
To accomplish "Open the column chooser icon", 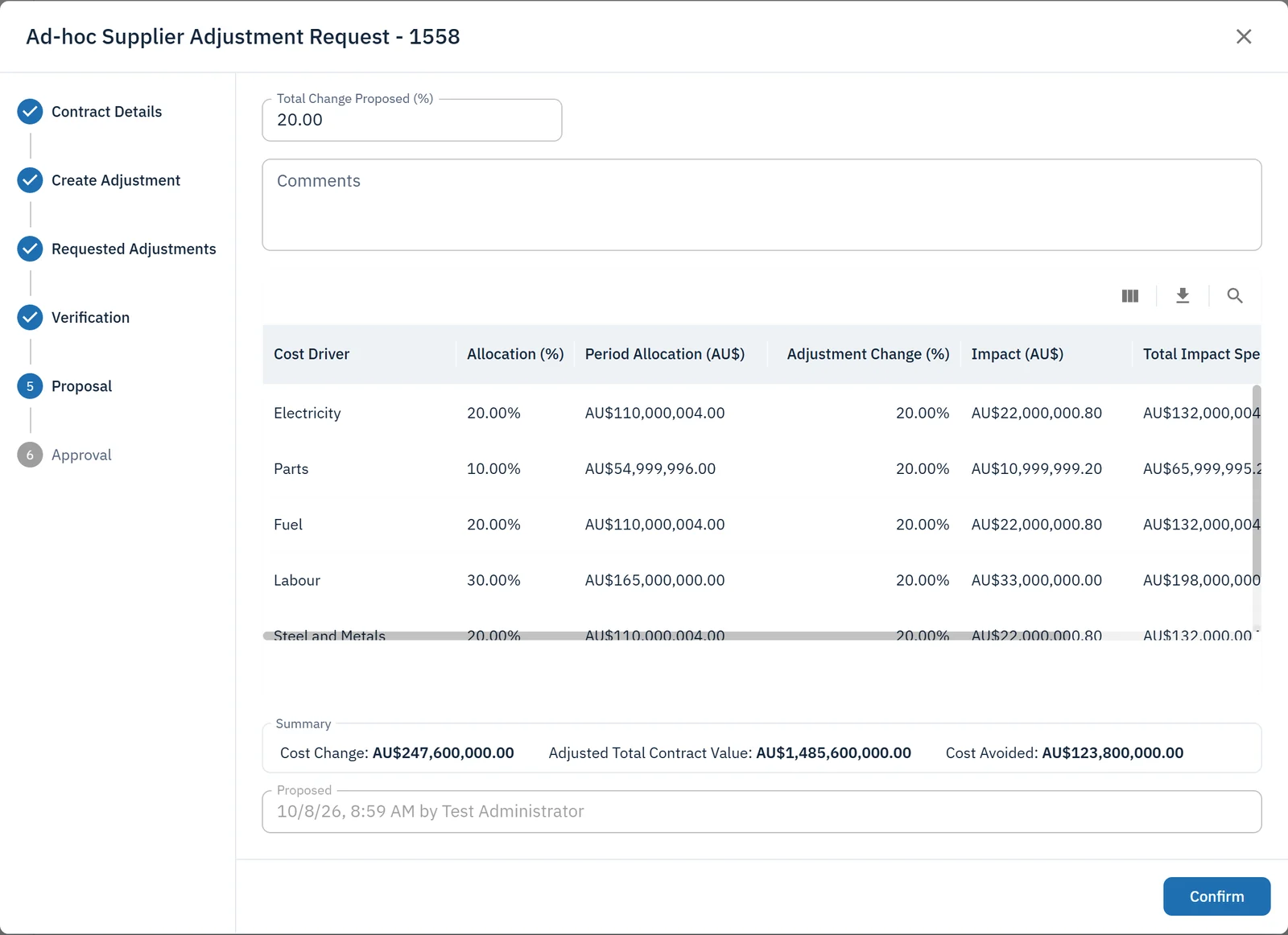I will click(x=1130, y=296).
